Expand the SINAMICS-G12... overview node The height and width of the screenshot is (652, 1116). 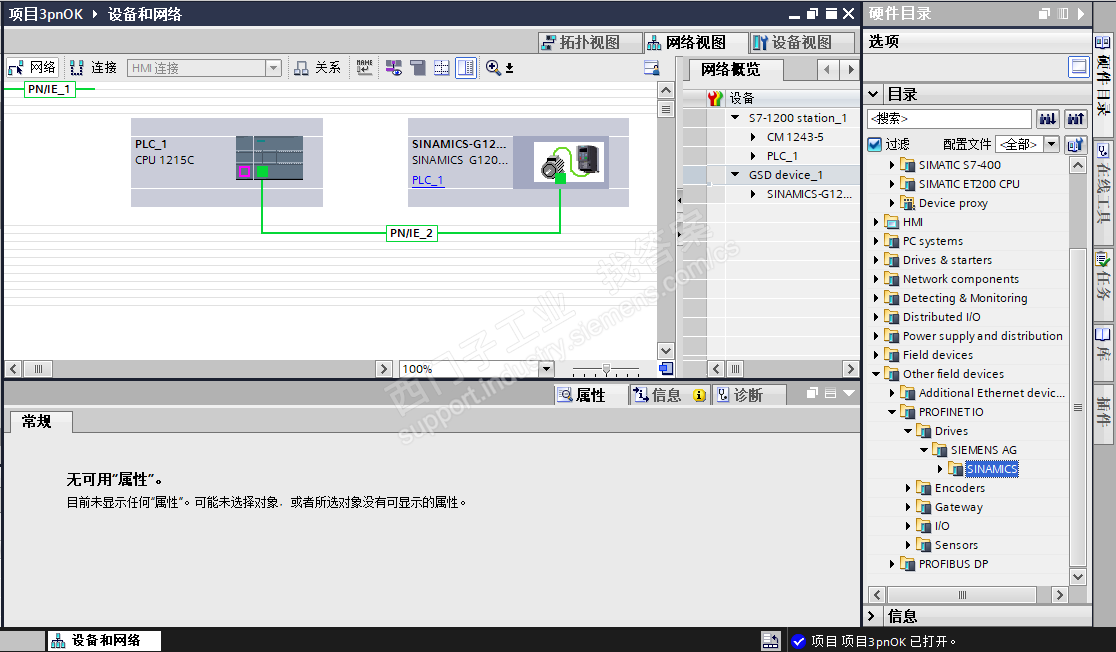[x=753, y=194]
